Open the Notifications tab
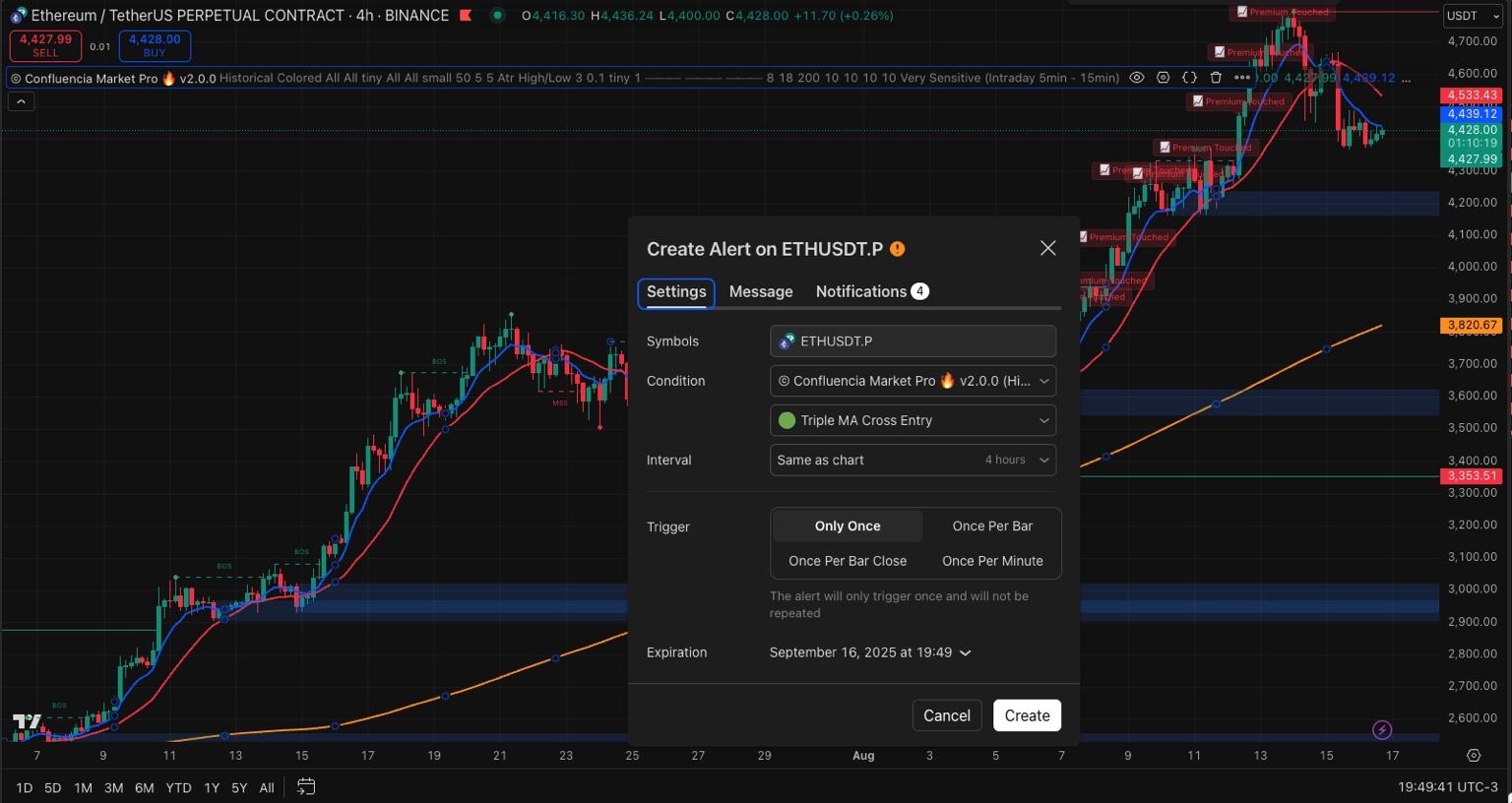 pos(872,291)
